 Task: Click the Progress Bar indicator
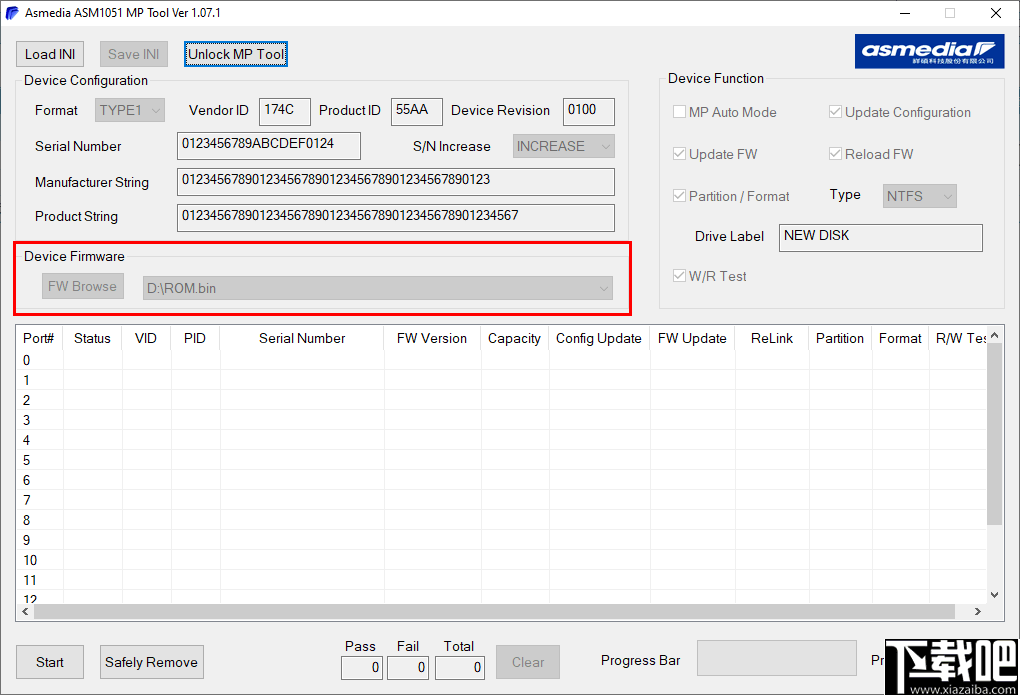(776, 658)
